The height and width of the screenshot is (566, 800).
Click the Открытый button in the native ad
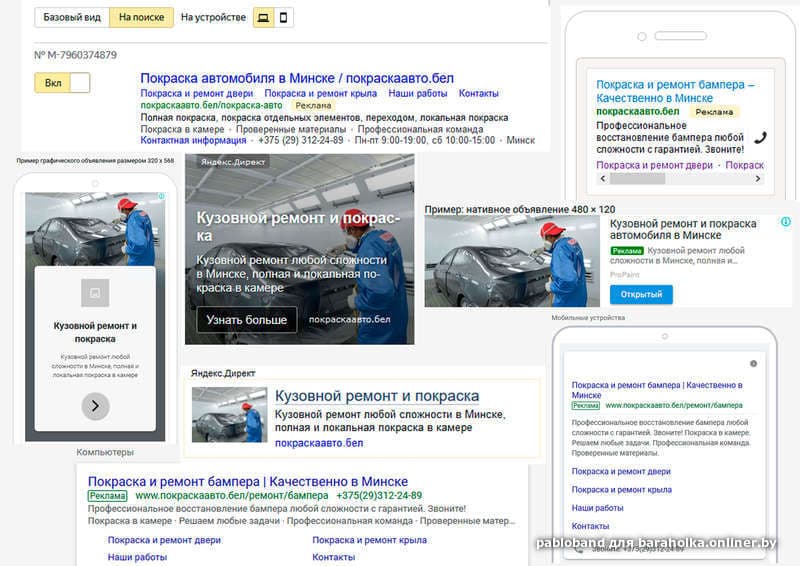(x=641, y=294)
